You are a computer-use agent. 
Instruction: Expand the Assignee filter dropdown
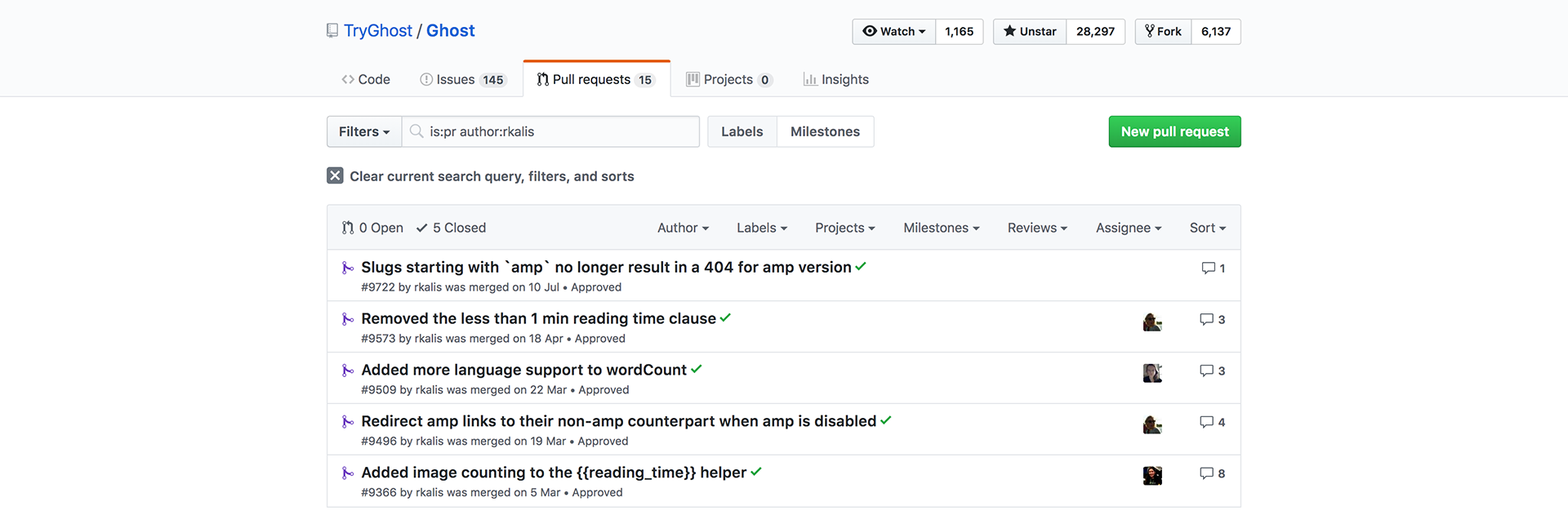coord(1129,228)
